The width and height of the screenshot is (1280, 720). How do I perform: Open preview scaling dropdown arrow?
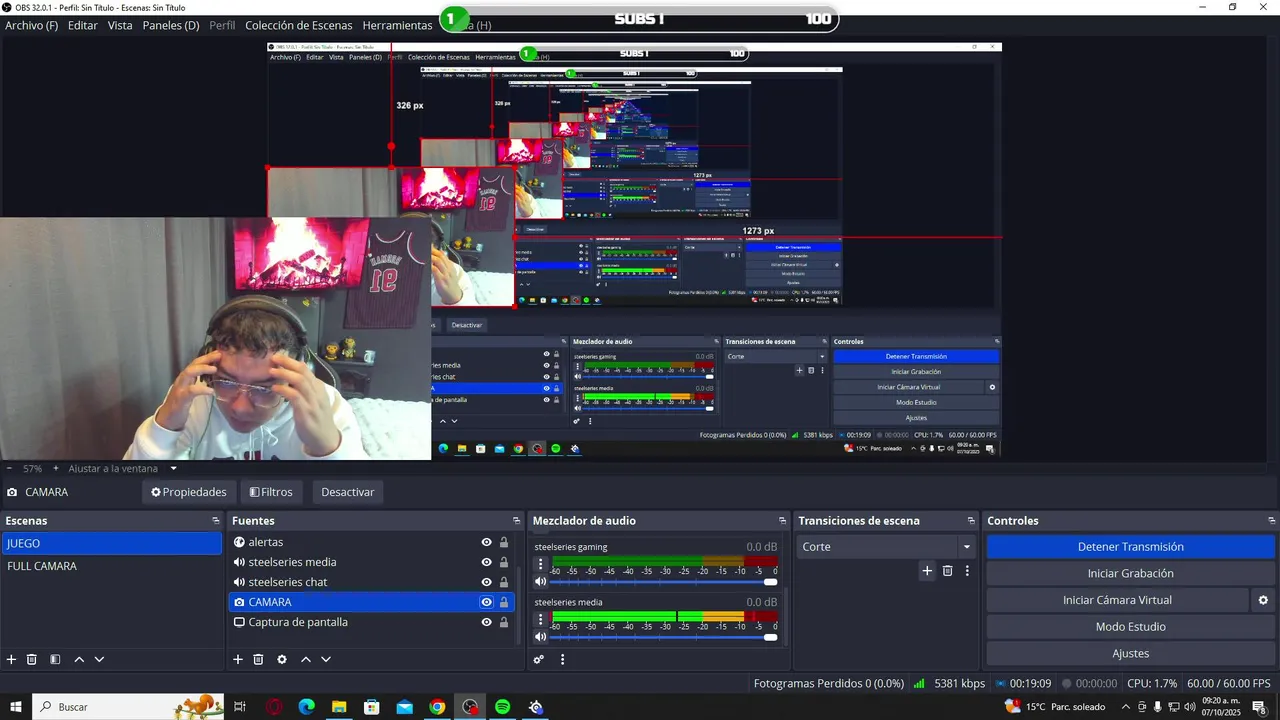click(173, 468)
